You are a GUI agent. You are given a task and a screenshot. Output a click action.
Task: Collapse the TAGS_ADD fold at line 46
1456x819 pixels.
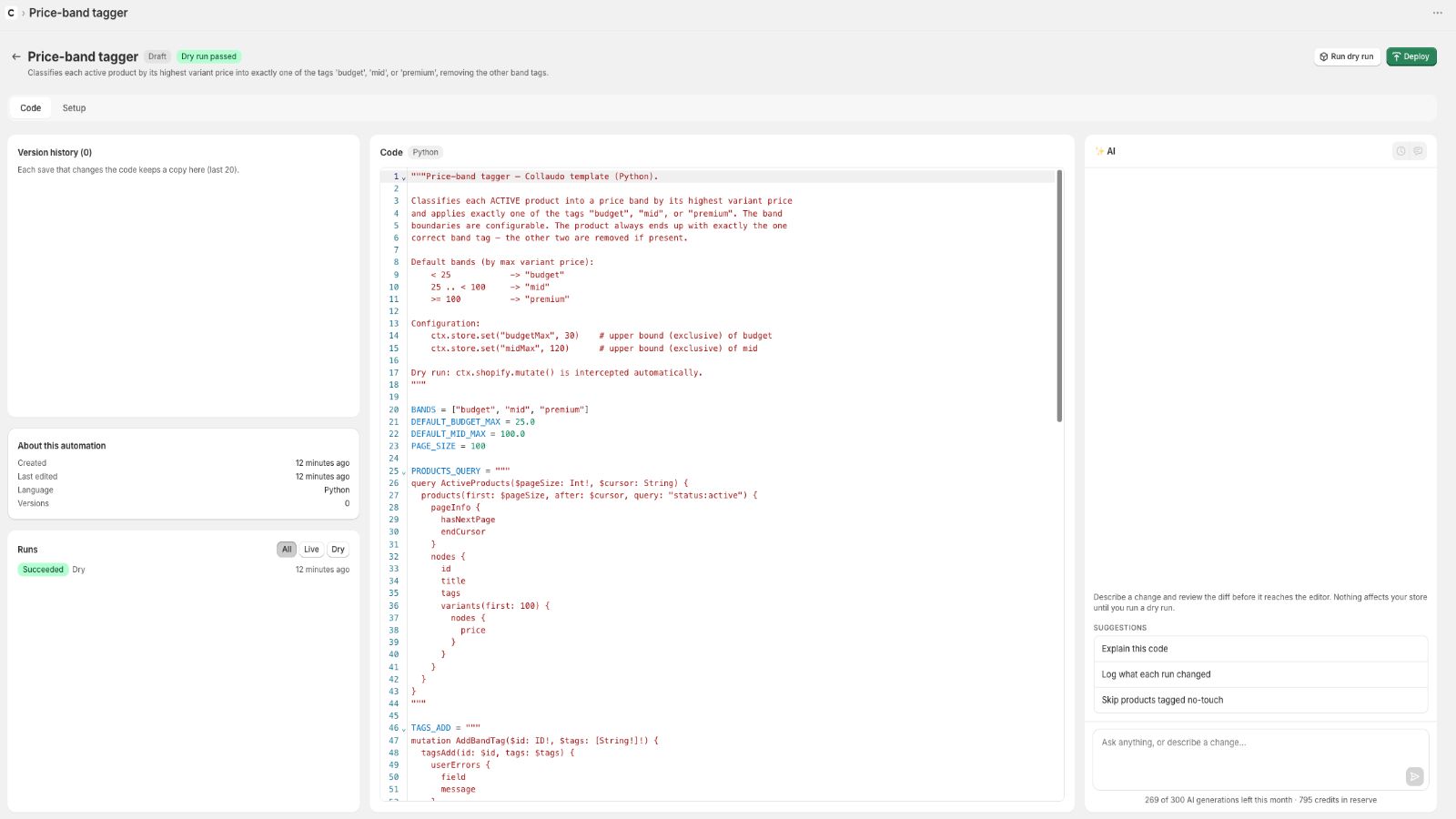(x=404, y=729)
